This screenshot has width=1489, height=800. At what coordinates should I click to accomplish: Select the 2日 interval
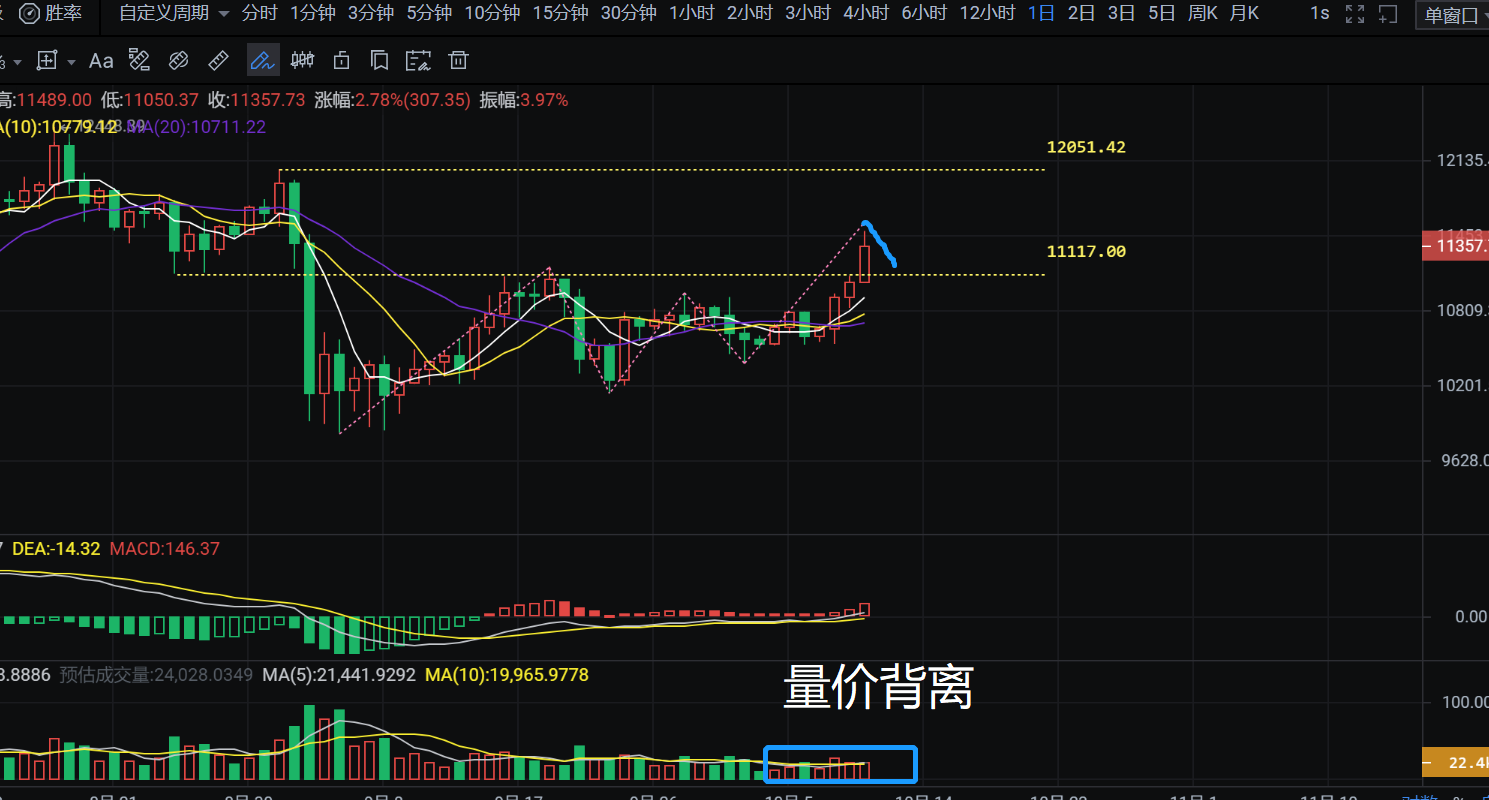click(1081, 13)
